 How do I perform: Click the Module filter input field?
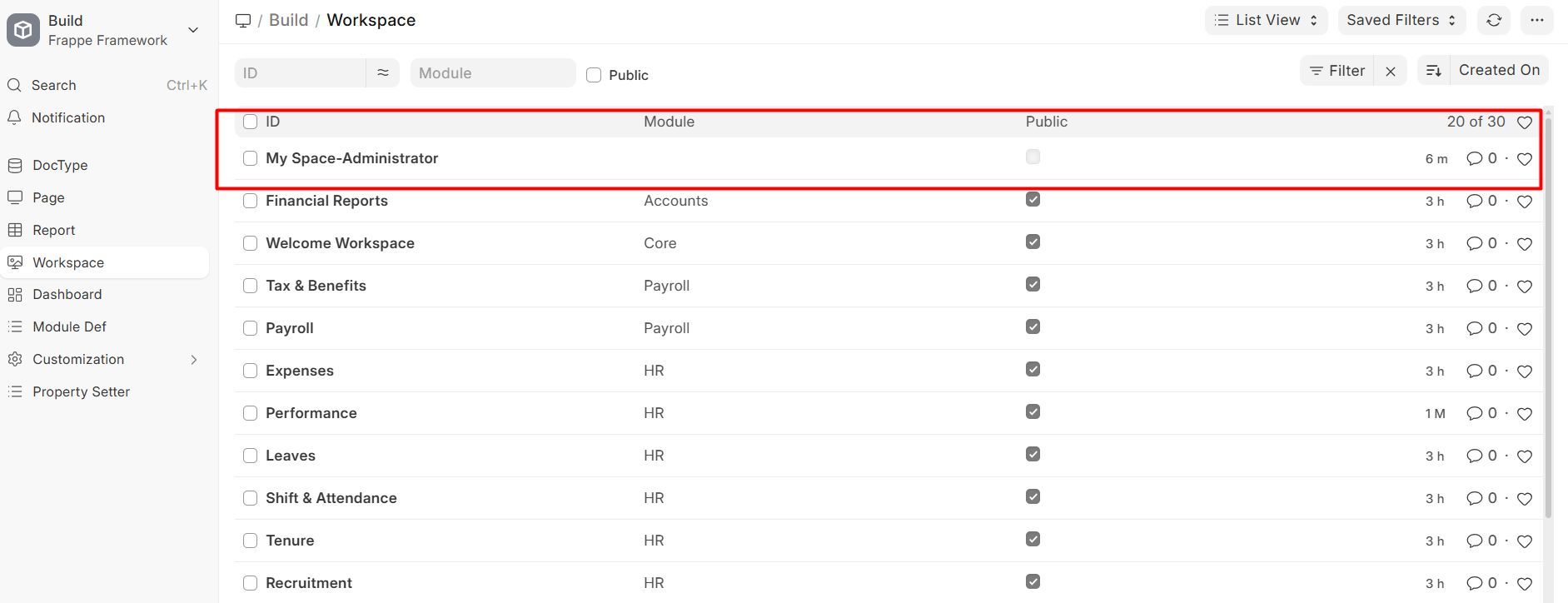(492, 73)
